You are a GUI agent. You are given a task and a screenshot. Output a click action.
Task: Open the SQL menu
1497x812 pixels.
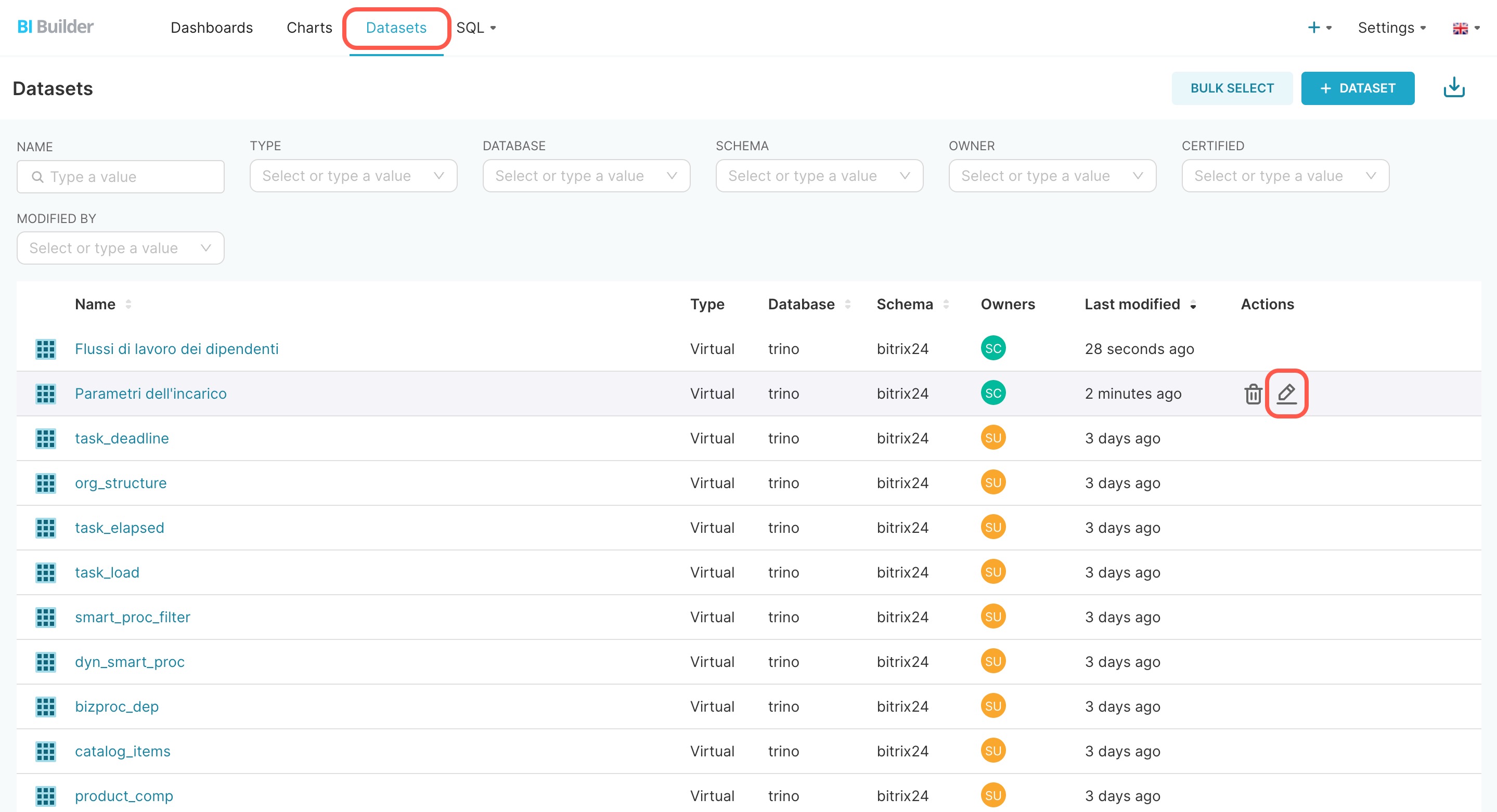[475, 28]
